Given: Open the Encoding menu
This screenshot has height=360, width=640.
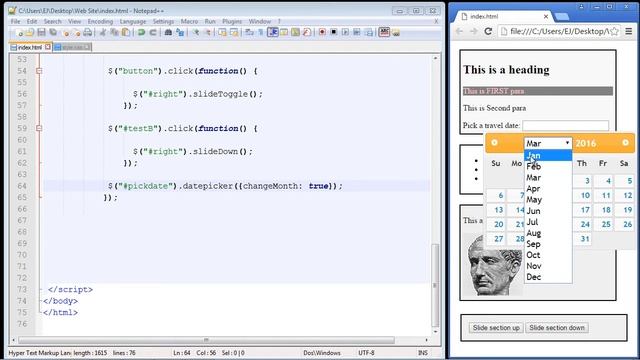Looking at the screenshot, I should (100, 21).
